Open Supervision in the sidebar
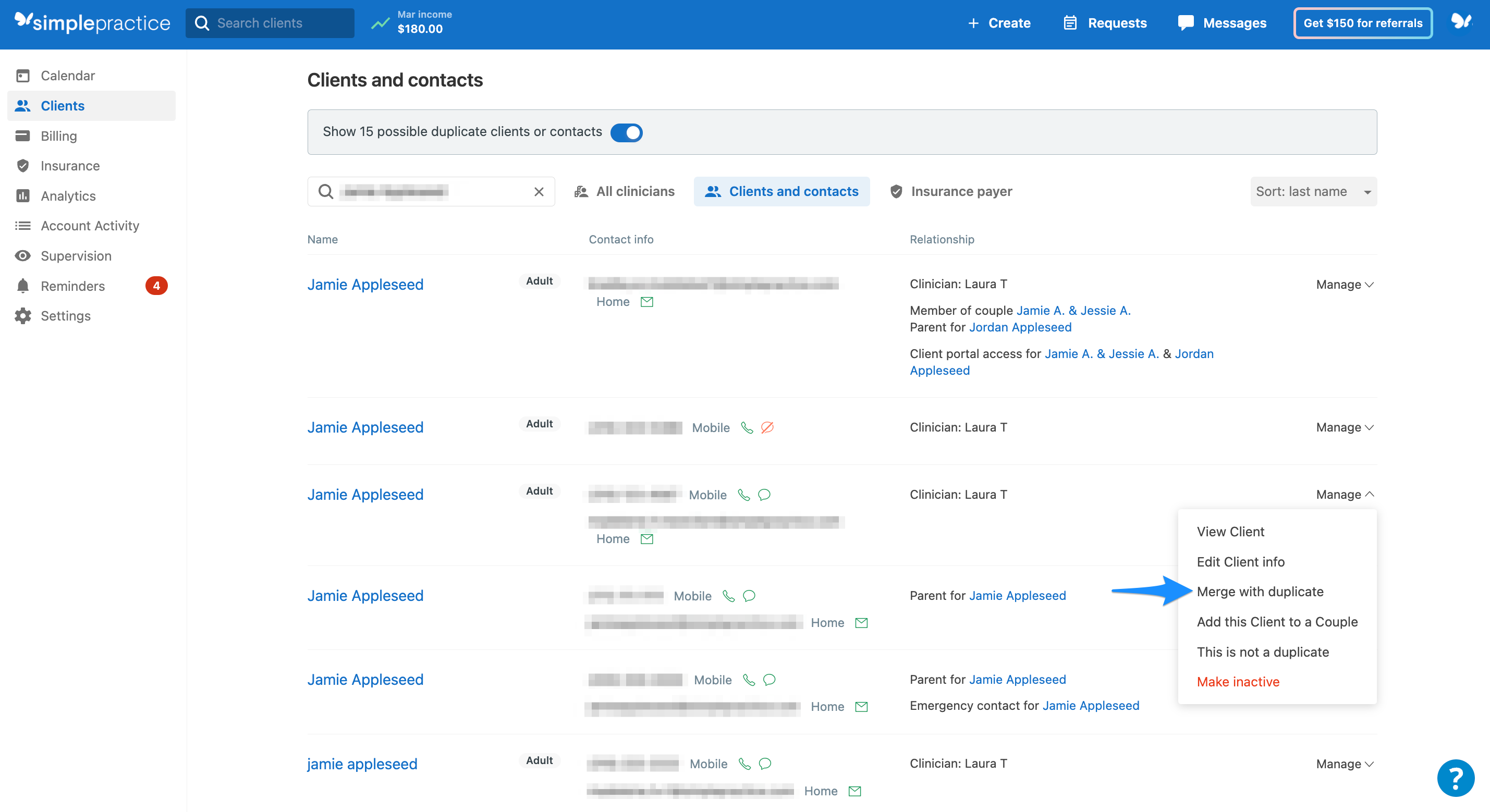Screen dimensions: 1490x812 click(x=91, y=255)
